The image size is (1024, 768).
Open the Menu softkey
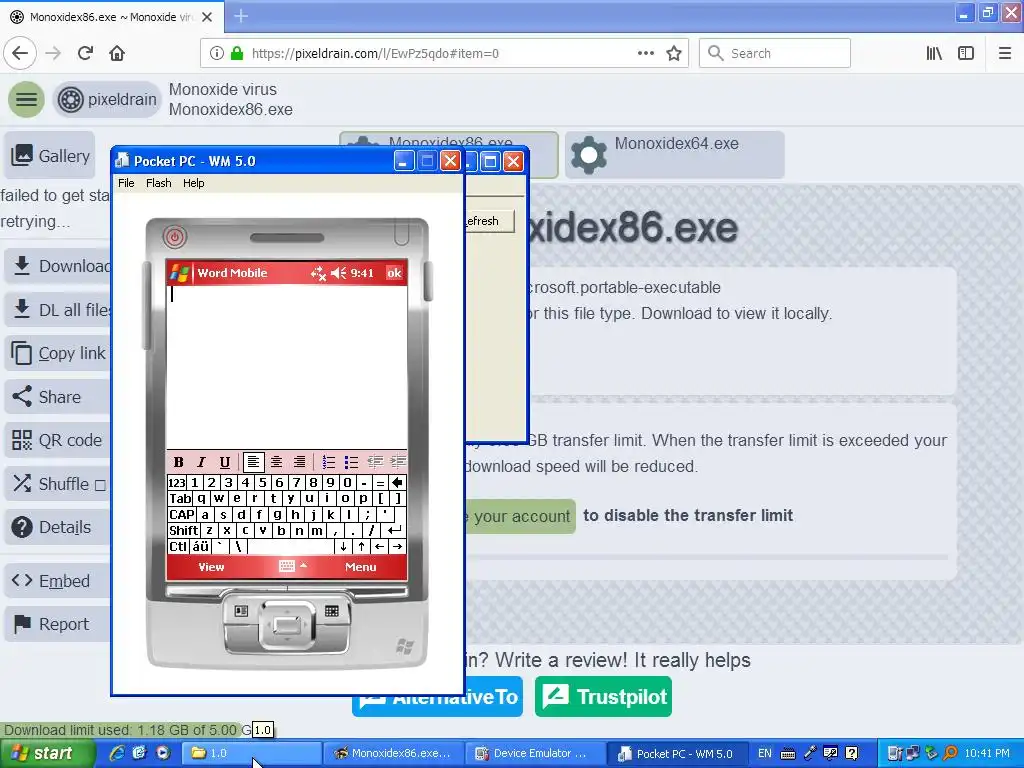tap(360, 567)
